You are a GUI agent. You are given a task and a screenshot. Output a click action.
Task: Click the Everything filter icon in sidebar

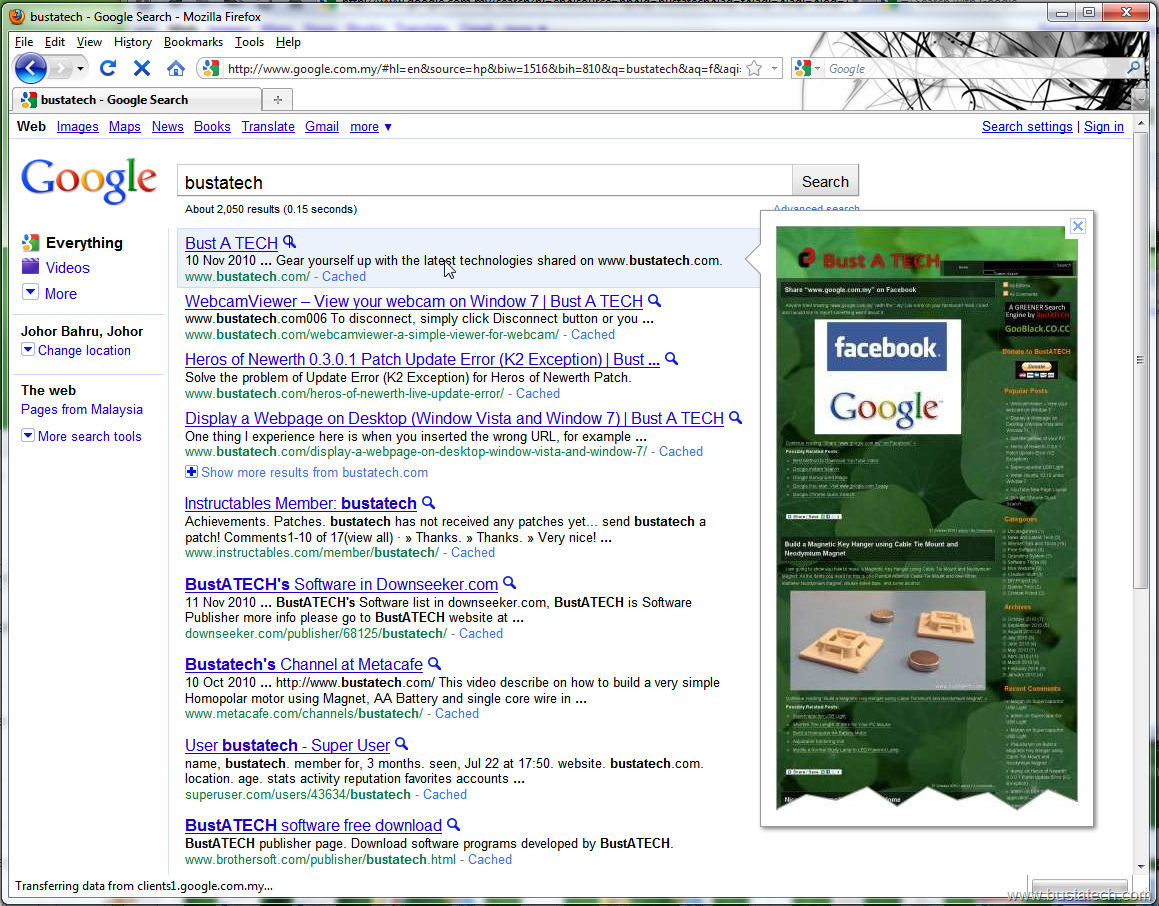(x=30, y=242)
